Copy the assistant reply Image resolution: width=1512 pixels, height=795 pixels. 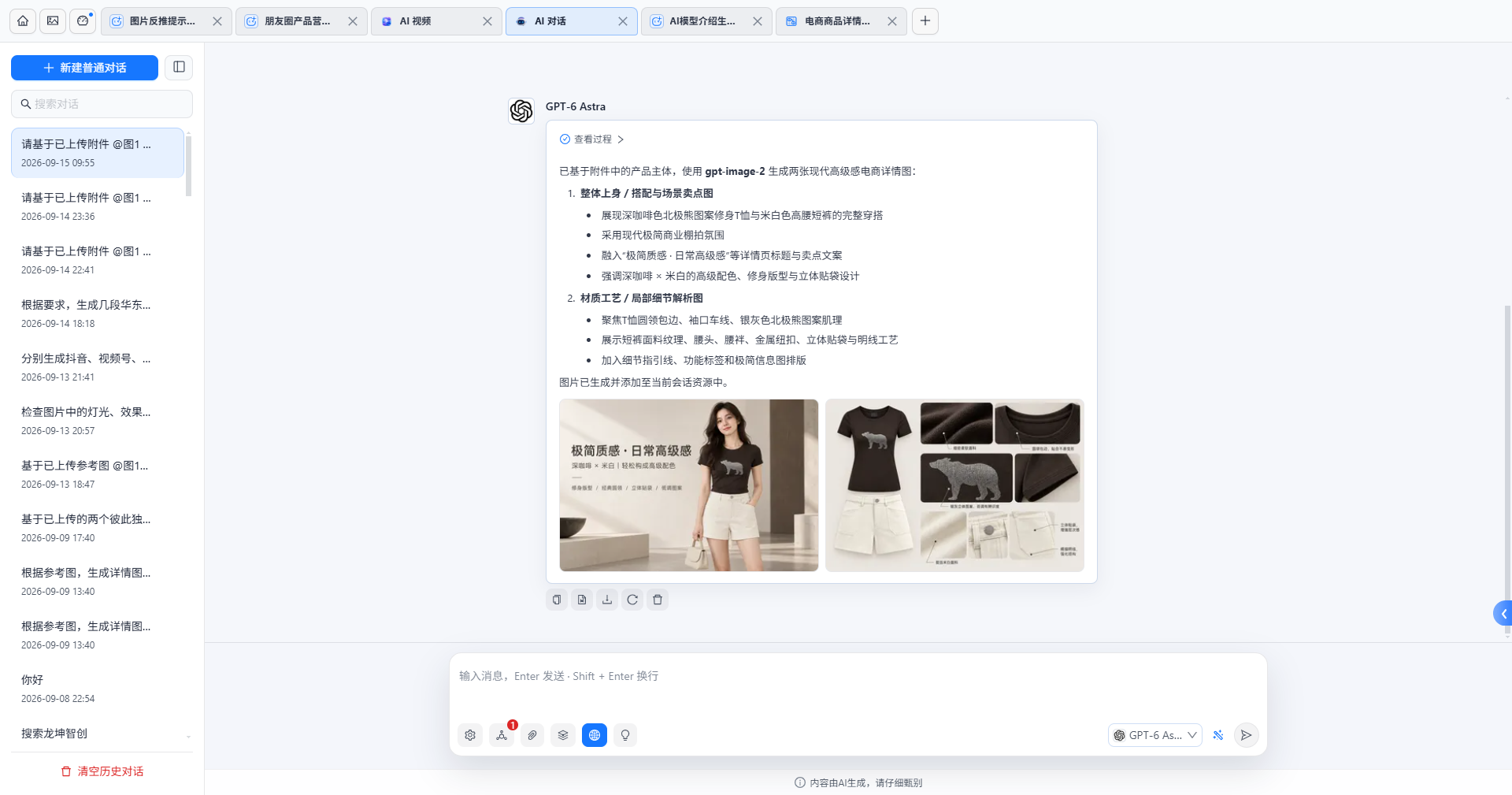click(557, 600)
